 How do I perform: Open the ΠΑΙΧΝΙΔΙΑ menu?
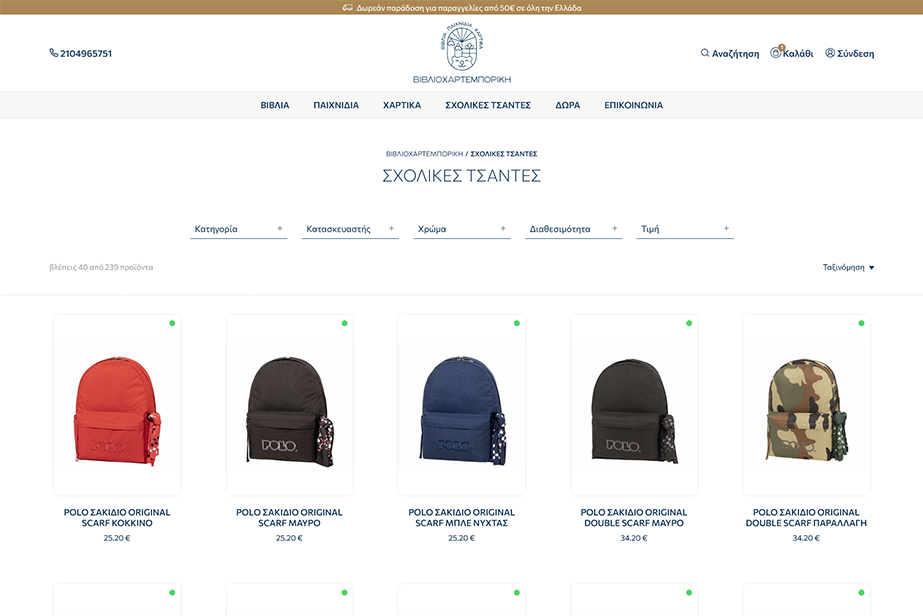point(336,105)
